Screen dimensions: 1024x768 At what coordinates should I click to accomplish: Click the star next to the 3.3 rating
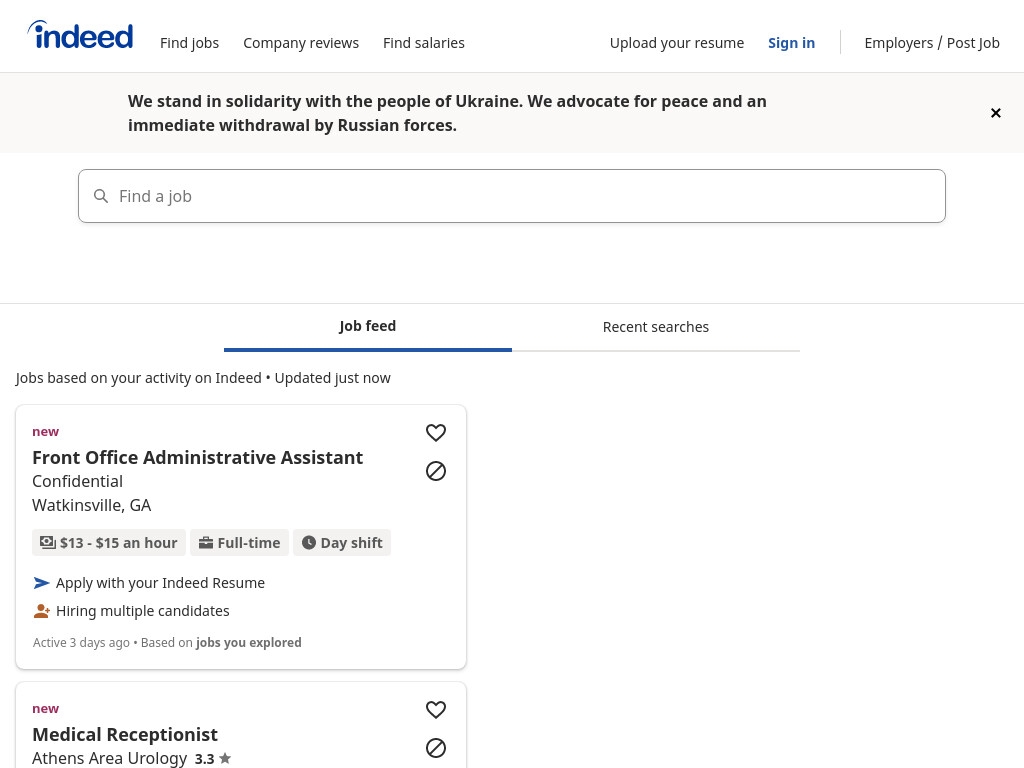coord(225,758)
